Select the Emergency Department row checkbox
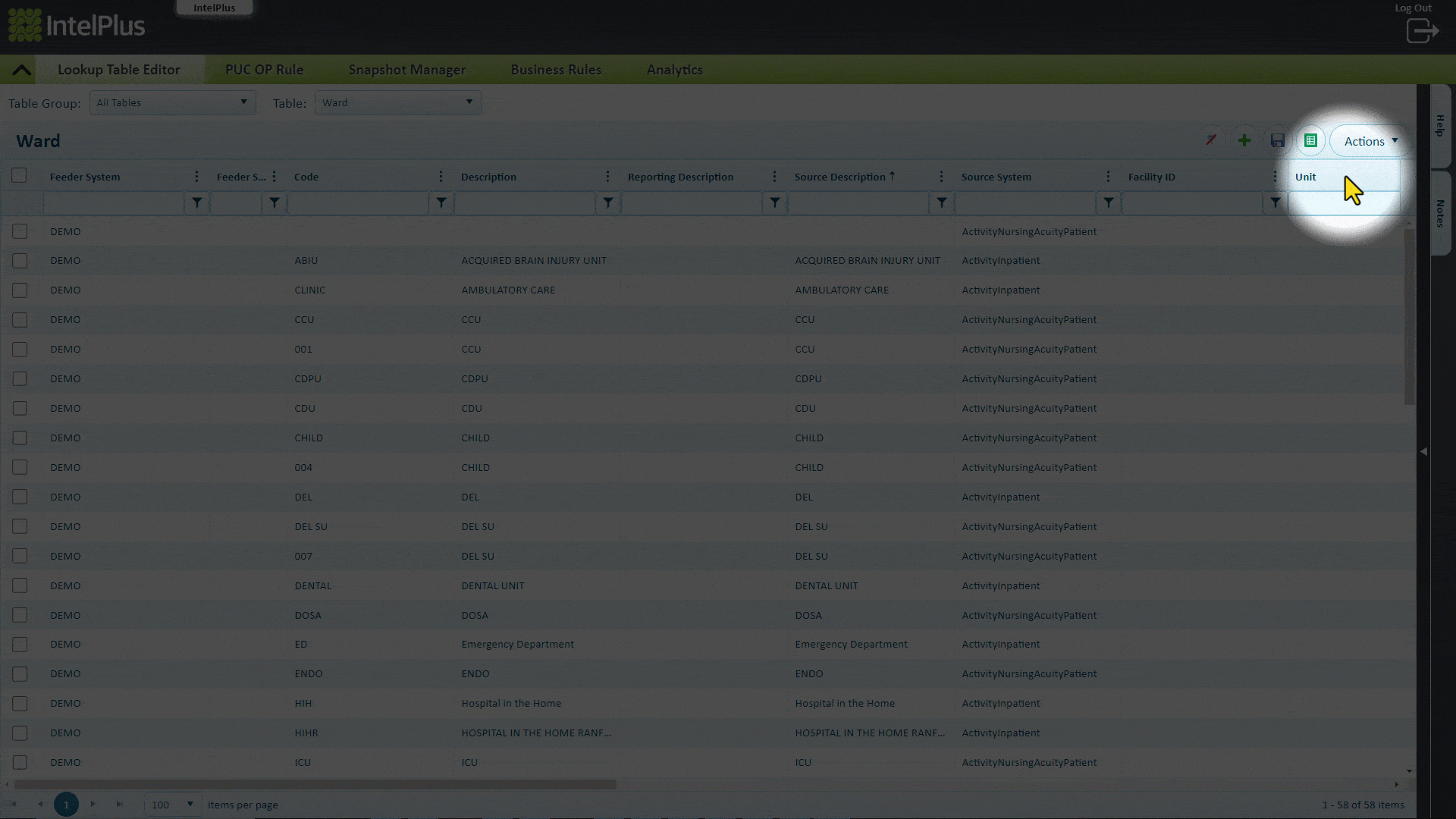Screen dimensions: 1456x819 (x=20, y=645)
